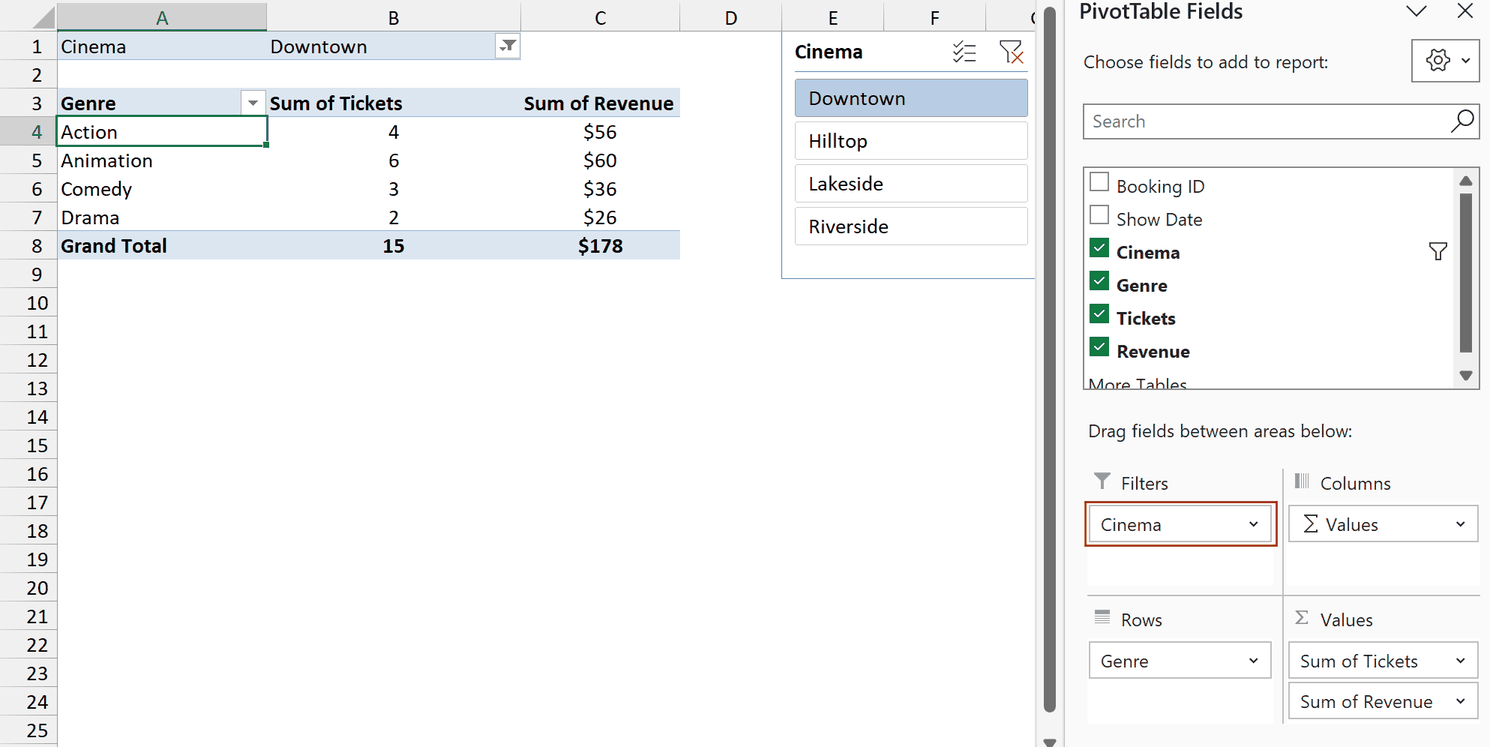The width and height of the screenshot is (1490, 747).
Task: Open the Cinema filter dropdown in cell B1
Action: click(508, 46)
